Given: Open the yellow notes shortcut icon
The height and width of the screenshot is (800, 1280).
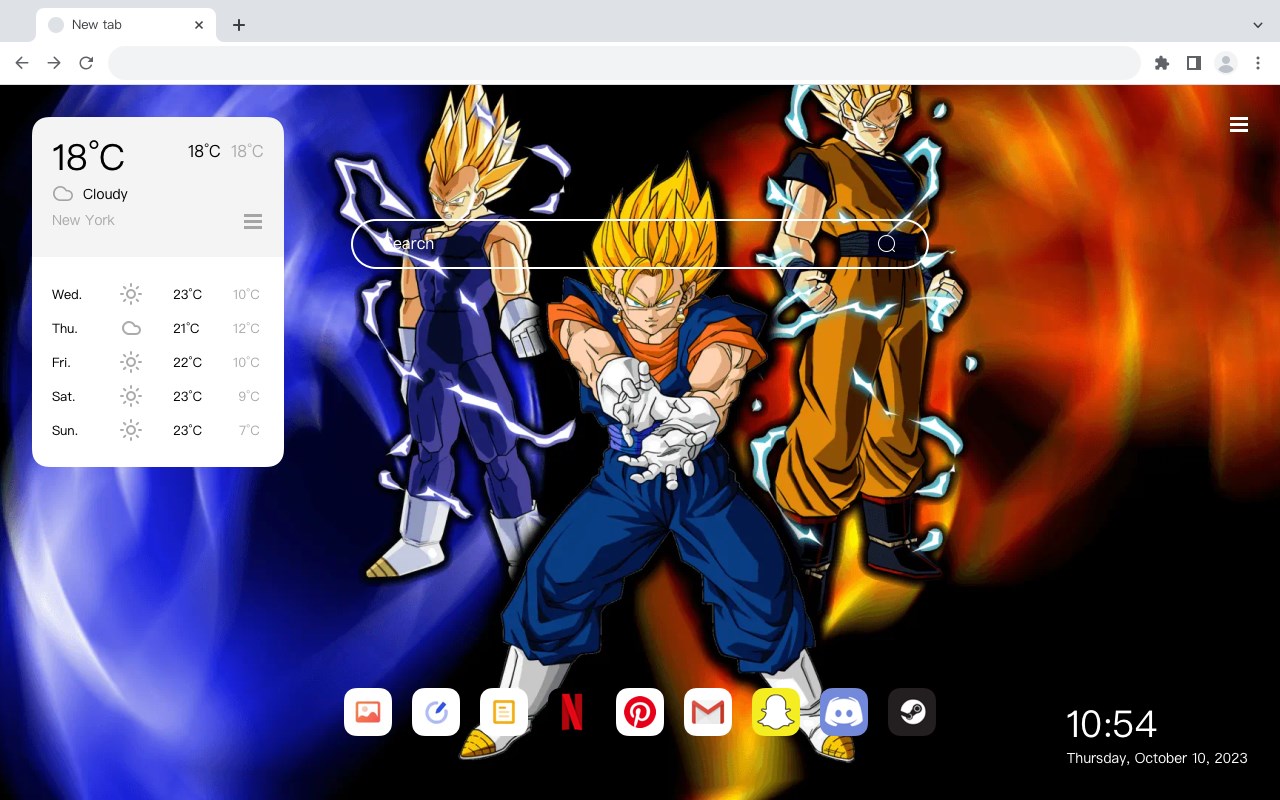Looking at the screenshot, I should click(504, 712).
